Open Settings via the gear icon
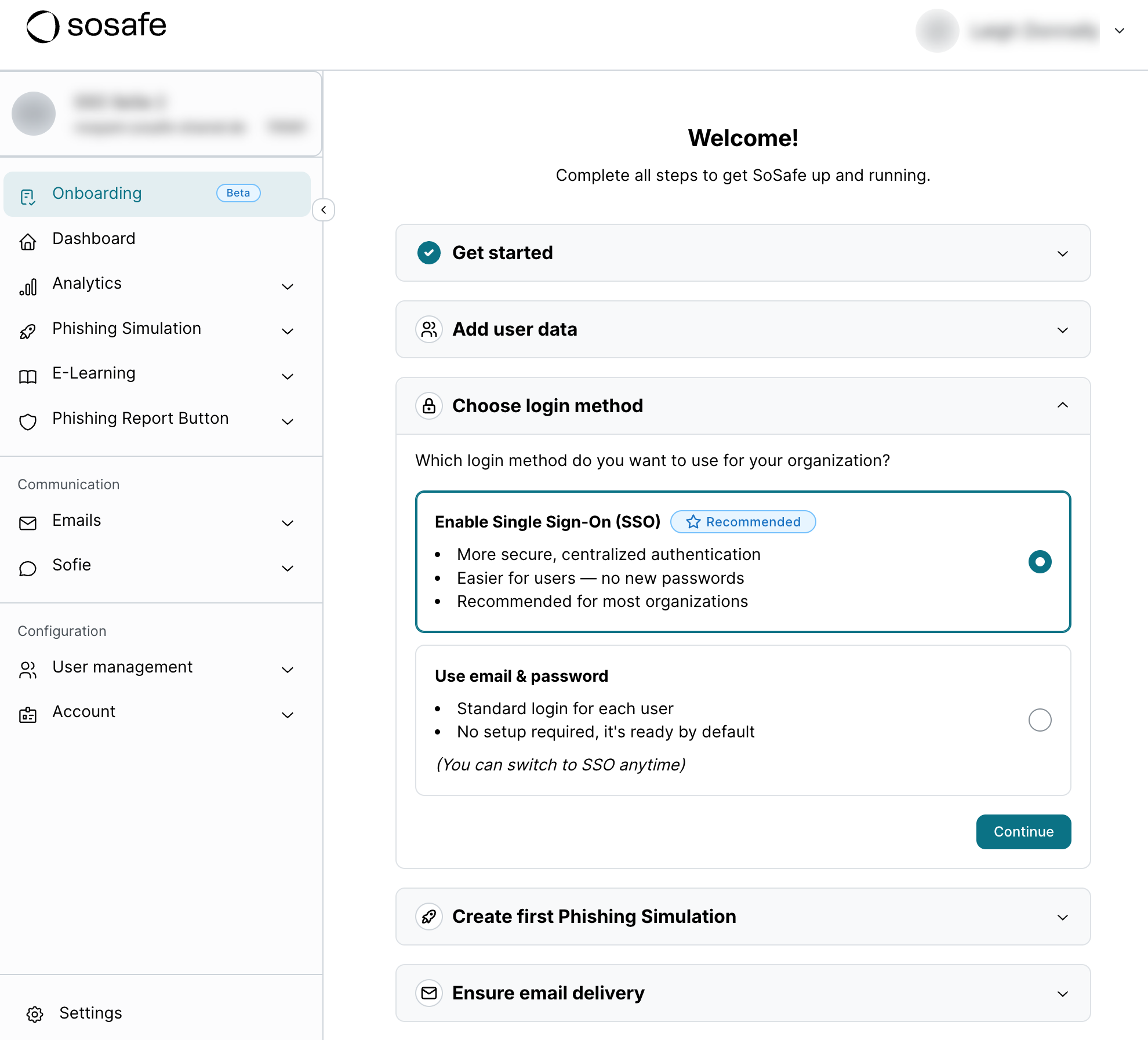This screenshot has height=1040, width=1148. click(x=35, y=1014)
